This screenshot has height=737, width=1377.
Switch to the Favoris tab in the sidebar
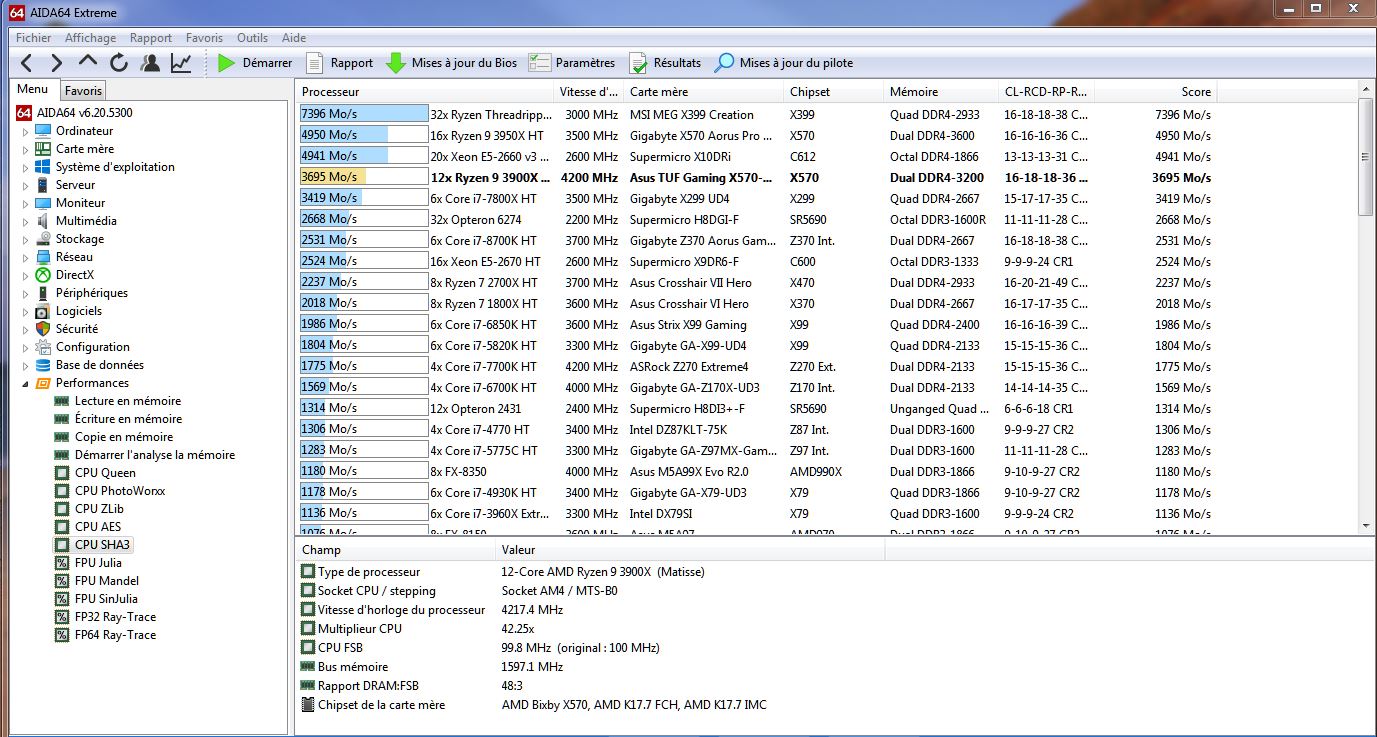click(x=84, y=91)
